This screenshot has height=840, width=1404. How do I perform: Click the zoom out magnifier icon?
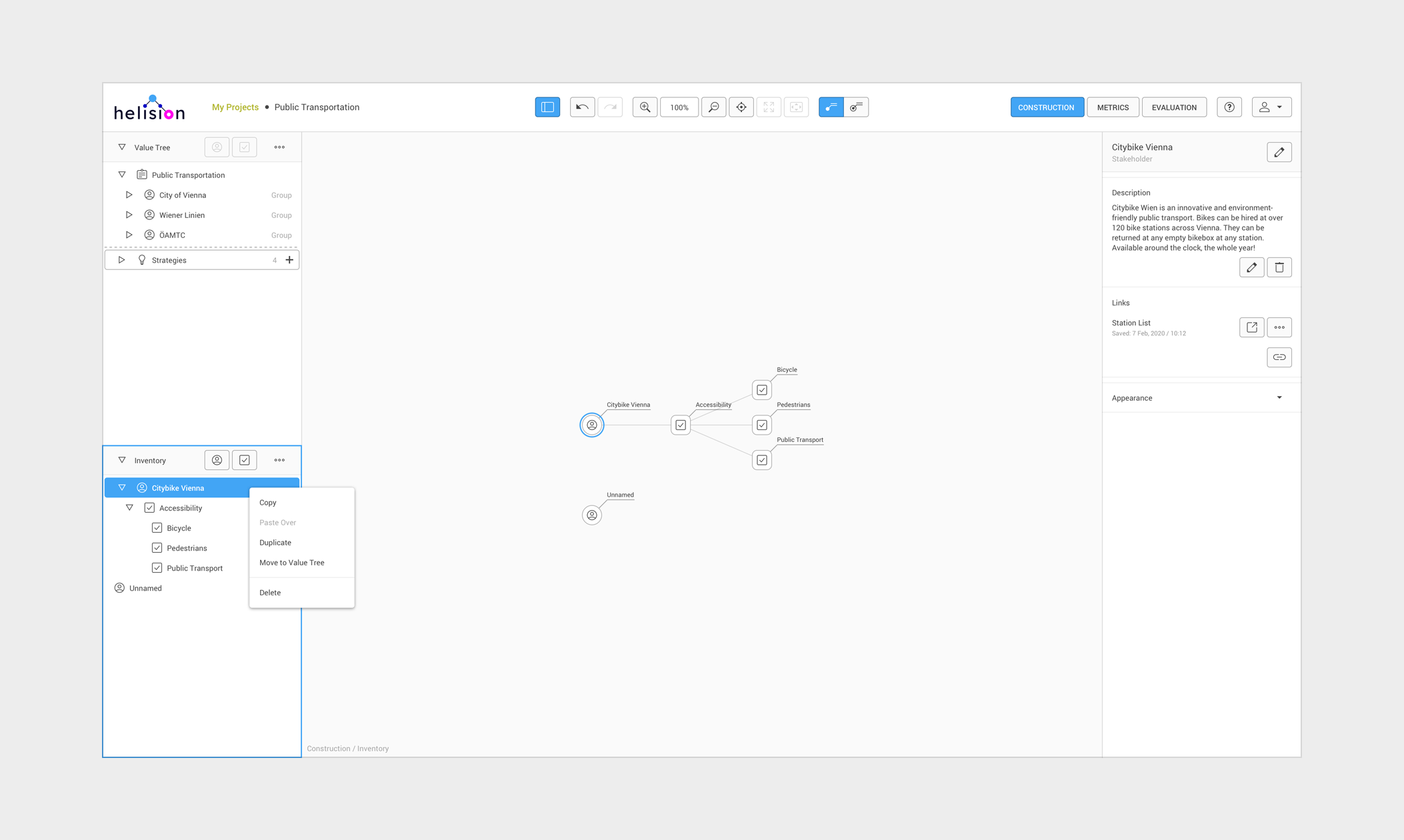click(x=713, y=107)
